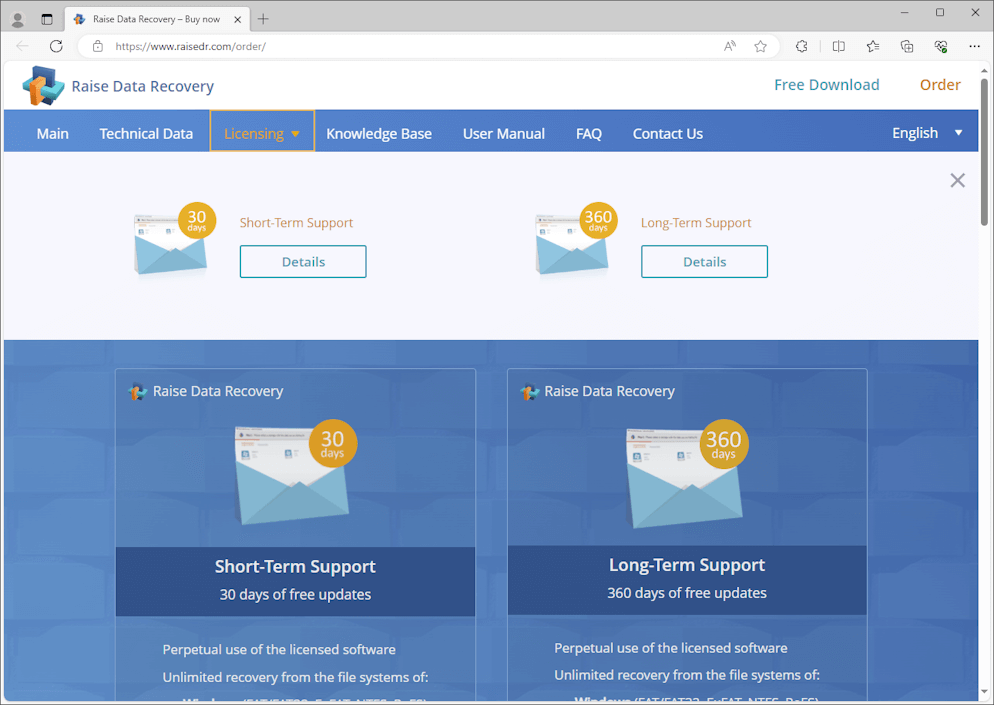The height and width of the screenshot is (705, 994).
Task: Open the tab actions menu icon
Action: (47, 20)
